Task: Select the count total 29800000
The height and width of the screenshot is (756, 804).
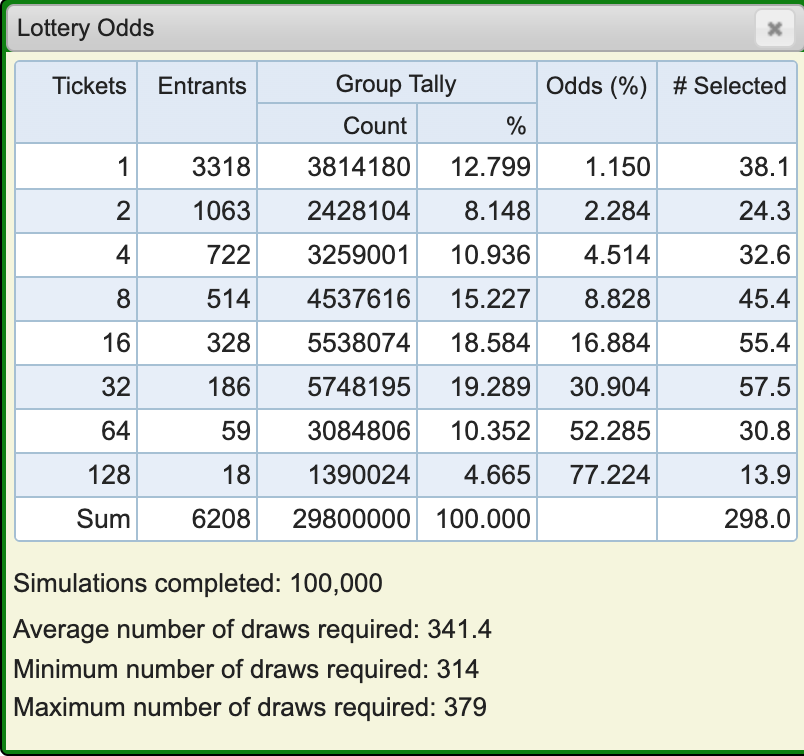Action: (352, 519)
